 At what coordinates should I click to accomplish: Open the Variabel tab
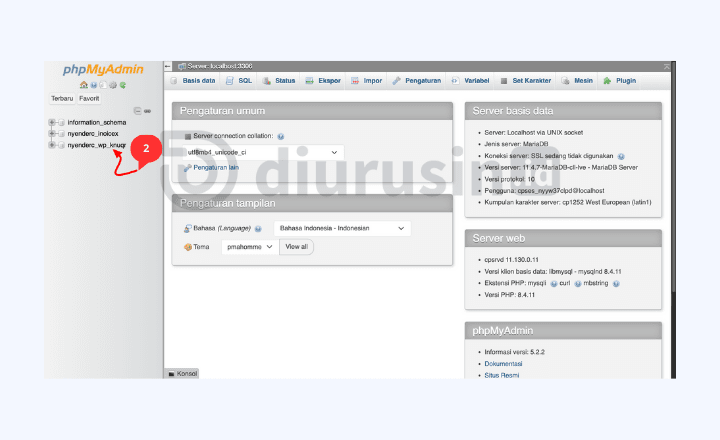point(471,81)
